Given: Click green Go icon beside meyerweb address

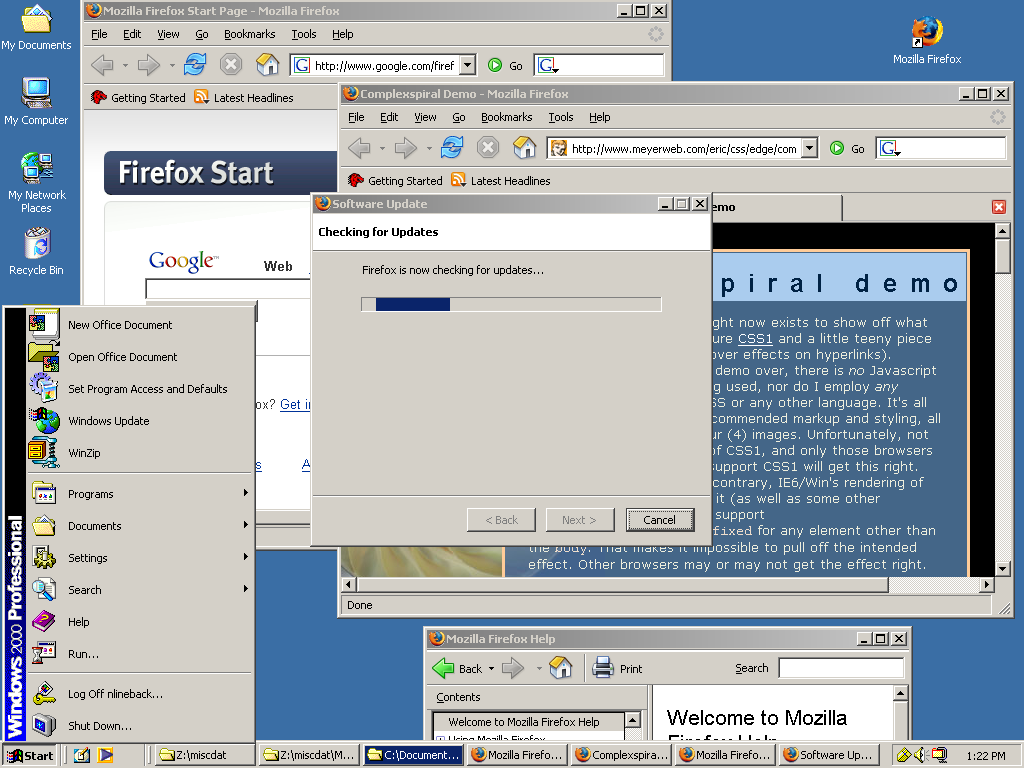Looking at the screenshot, I should 838,149.
